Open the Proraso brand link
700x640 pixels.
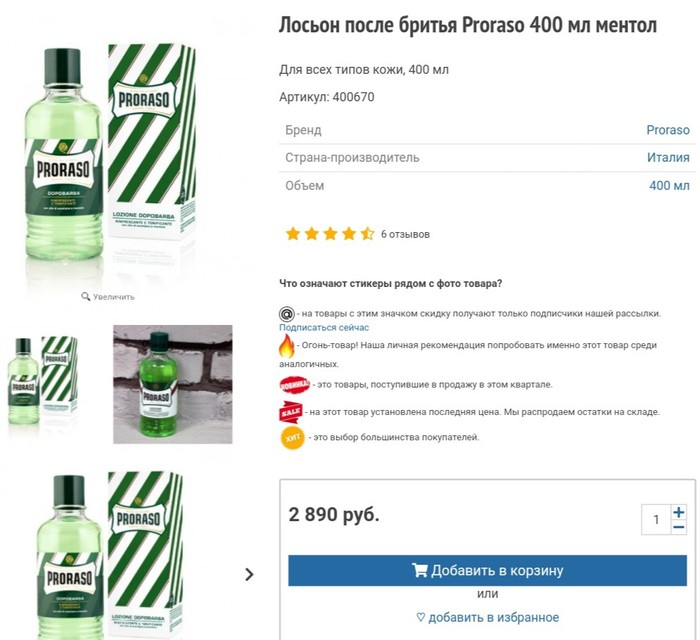(668, 130)
